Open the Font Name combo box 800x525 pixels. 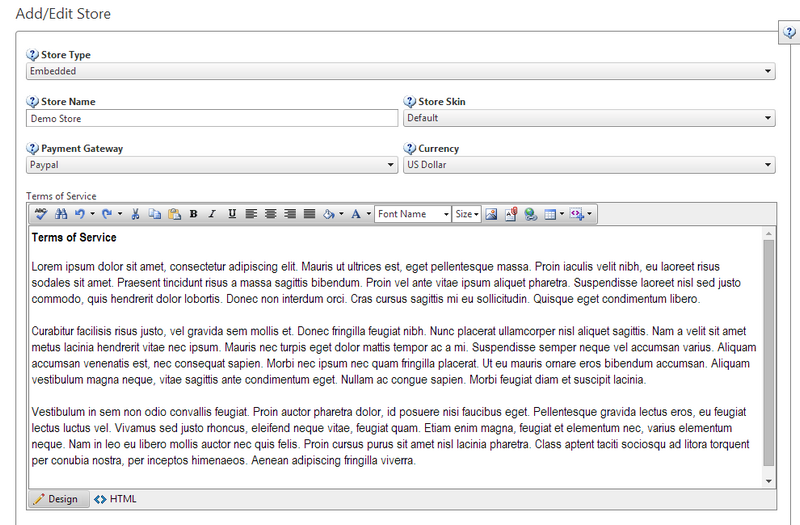(413, 214)
